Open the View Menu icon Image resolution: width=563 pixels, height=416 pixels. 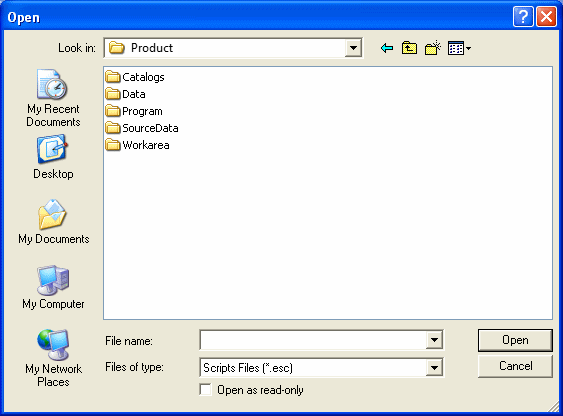pyautogui.click(x=459, y=48)
